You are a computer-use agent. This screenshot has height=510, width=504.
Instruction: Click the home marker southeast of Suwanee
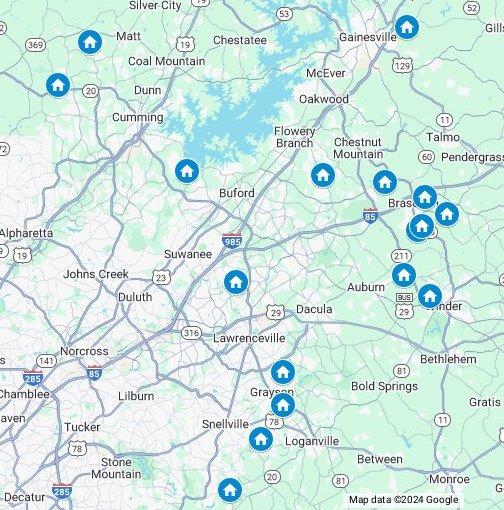tap(236, 282)
